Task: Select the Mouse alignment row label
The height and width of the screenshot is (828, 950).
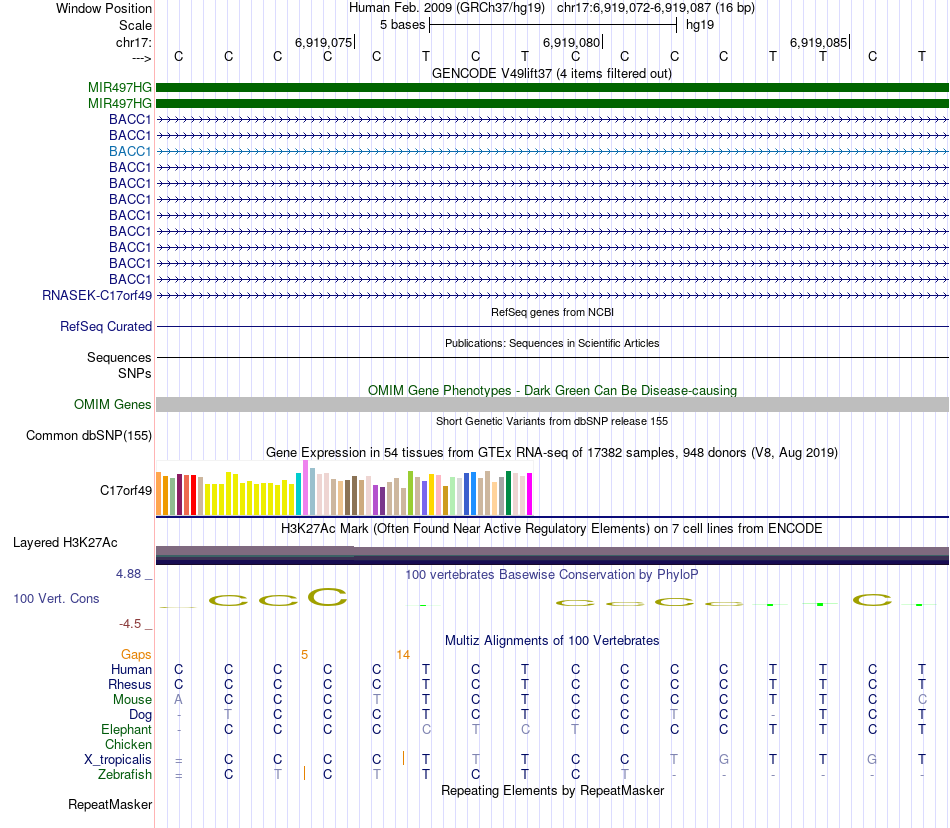Action: tap(132, 700)
